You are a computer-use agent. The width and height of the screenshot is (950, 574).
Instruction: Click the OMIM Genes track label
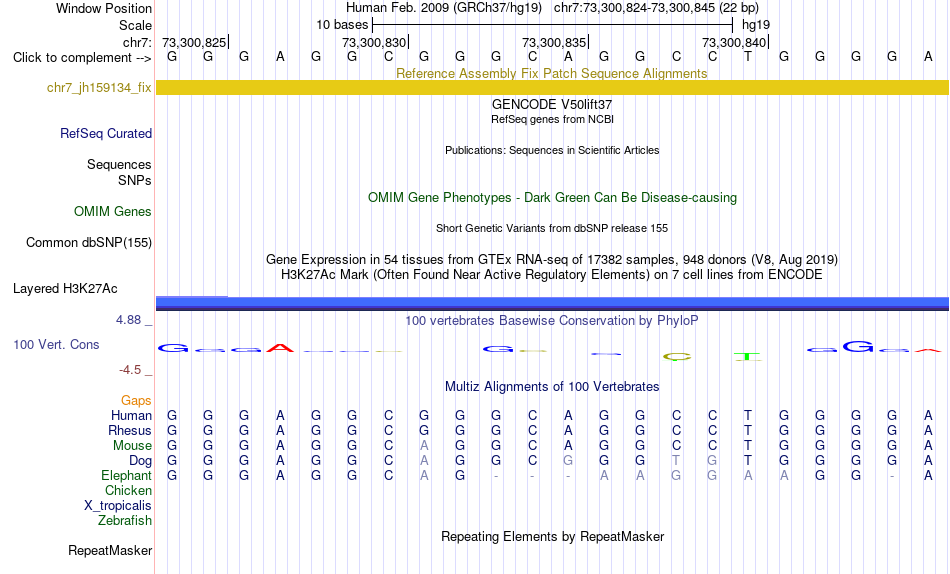click(113, 212)
